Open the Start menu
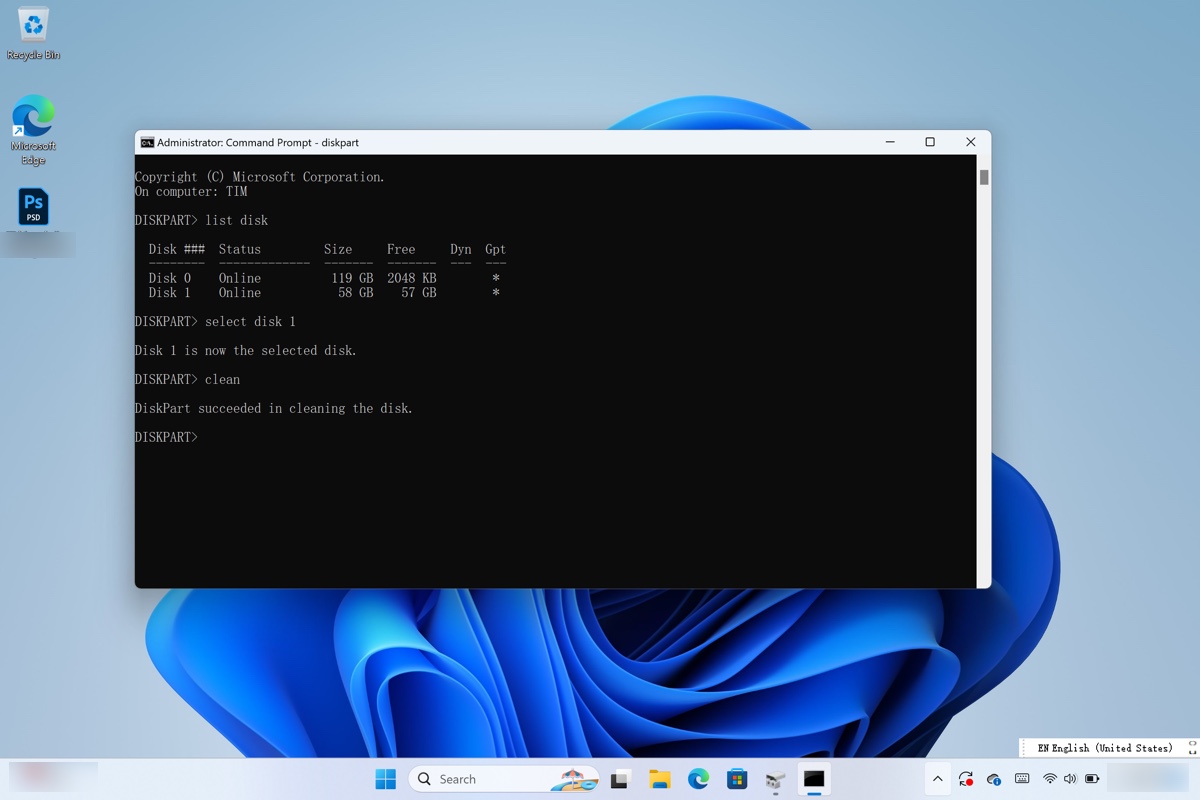This screenshot has height=800, width=1200. [x=385, y=778]
